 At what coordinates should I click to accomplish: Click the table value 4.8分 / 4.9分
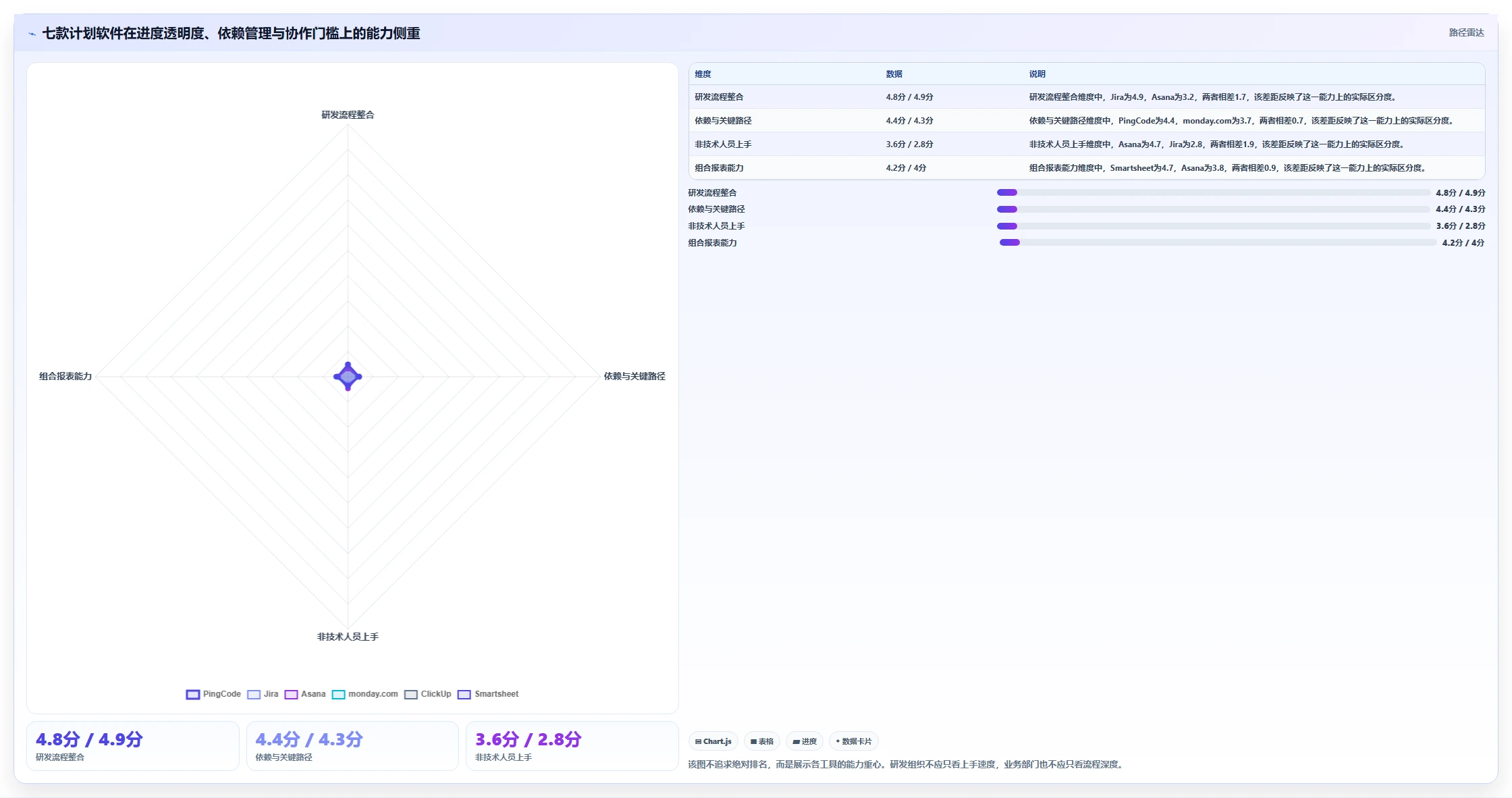pos(909,97)
